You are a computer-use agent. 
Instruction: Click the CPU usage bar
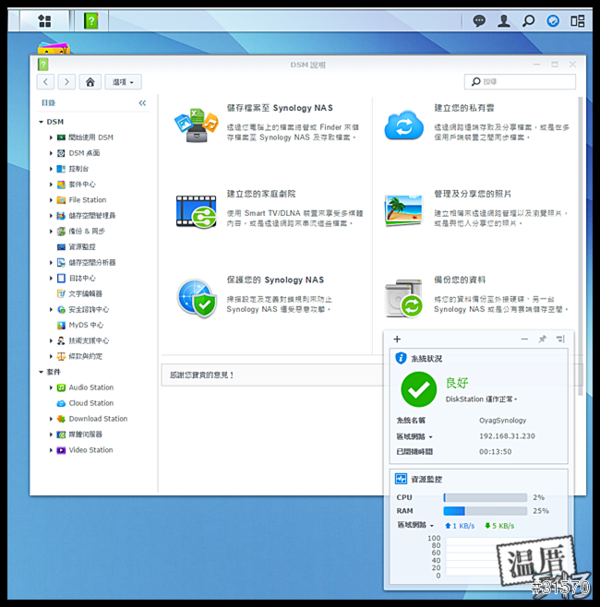point(485,497)
